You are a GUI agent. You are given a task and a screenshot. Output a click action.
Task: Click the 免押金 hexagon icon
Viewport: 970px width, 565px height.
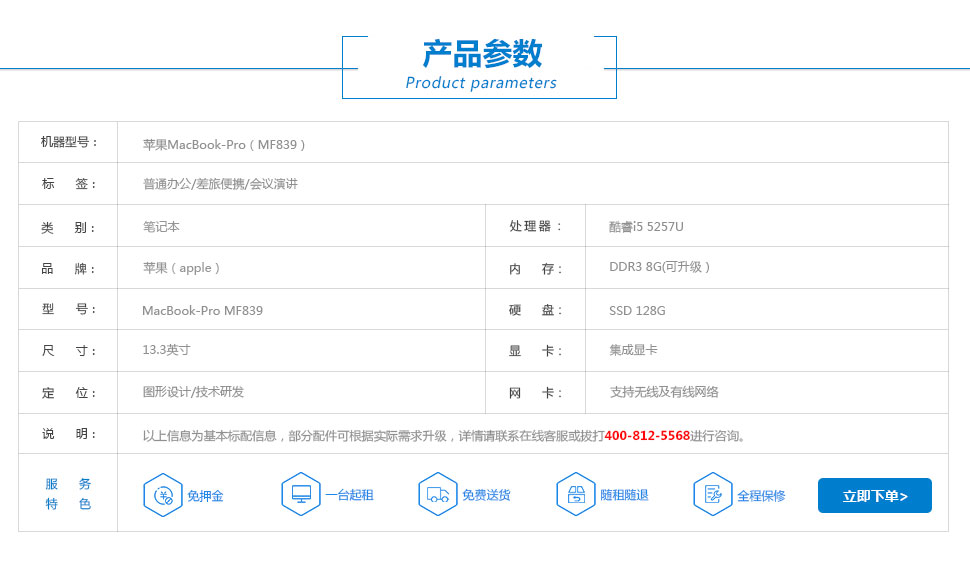pyautogui.click(x=163, y=494)
